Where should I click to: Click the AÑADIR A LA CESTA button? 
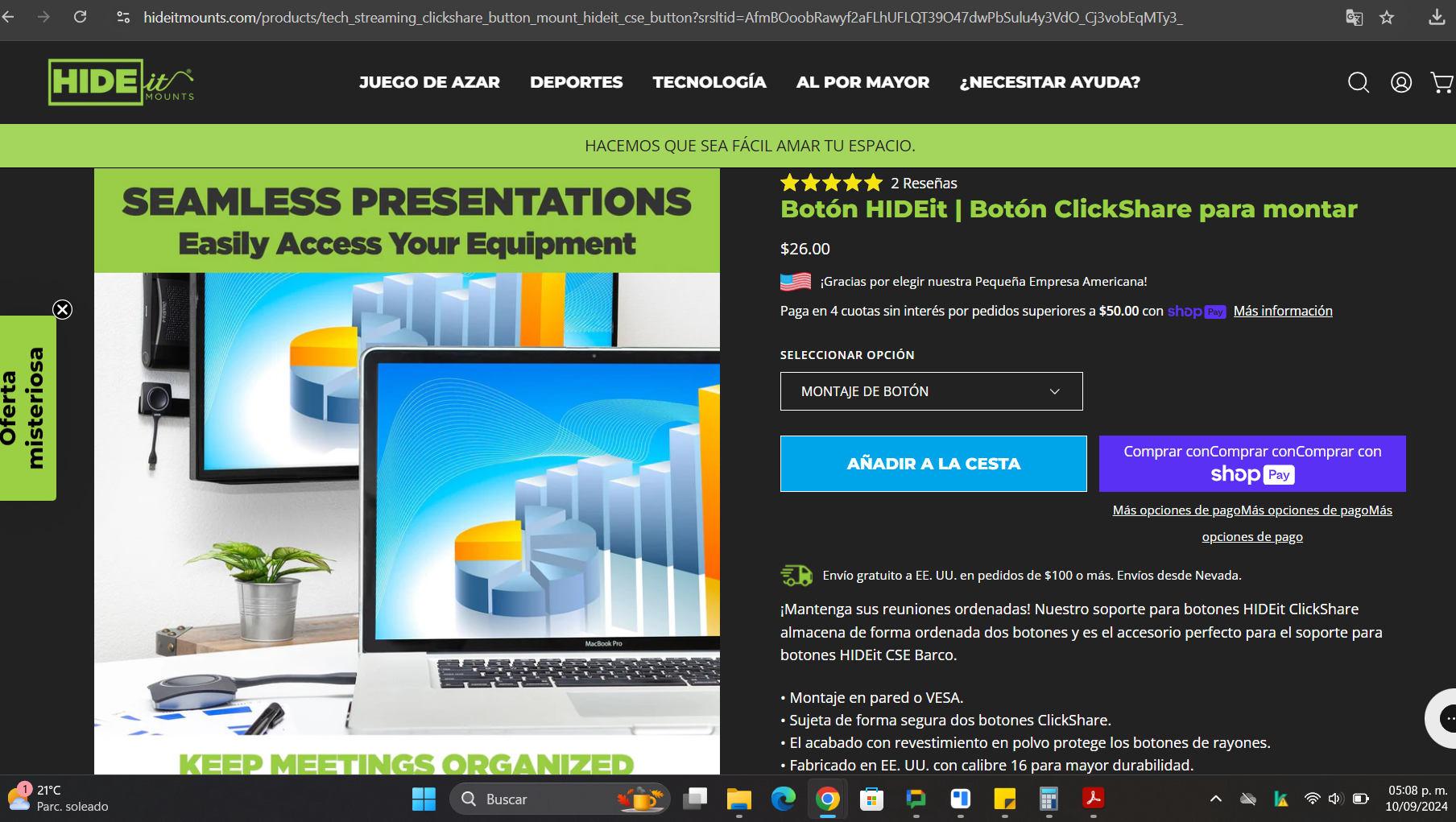933,464
